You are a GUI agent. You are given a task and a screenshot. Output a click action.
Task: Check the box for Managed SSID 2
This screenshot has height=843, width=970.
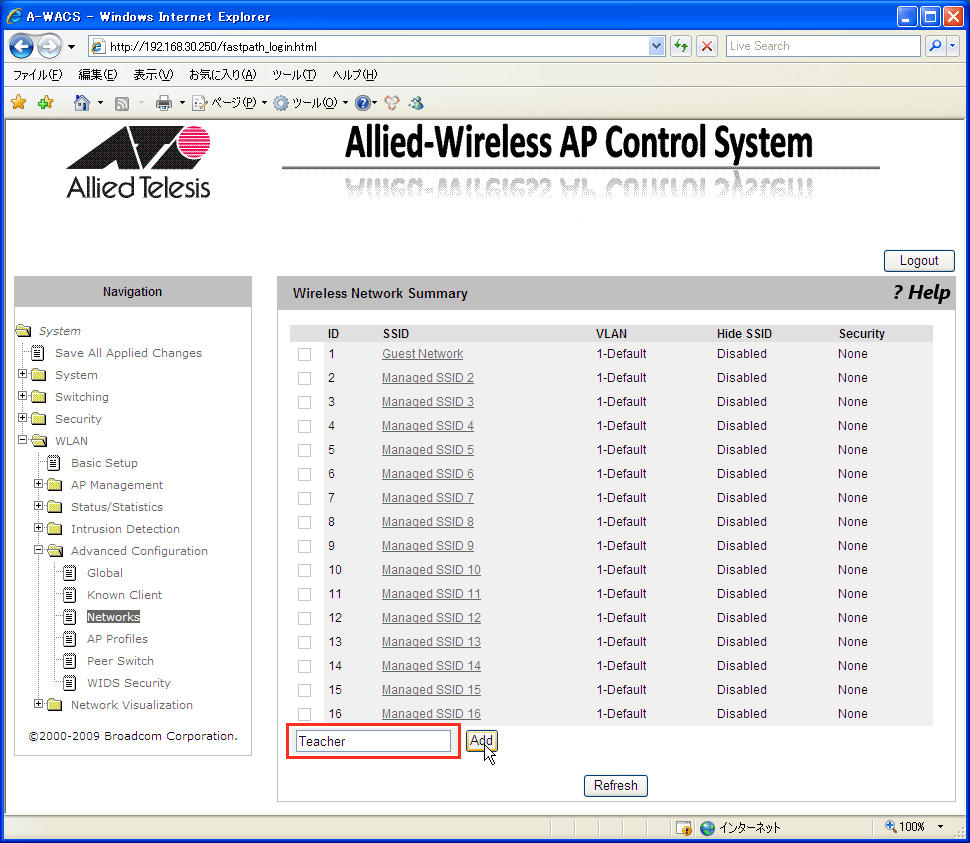click(304, 379)
